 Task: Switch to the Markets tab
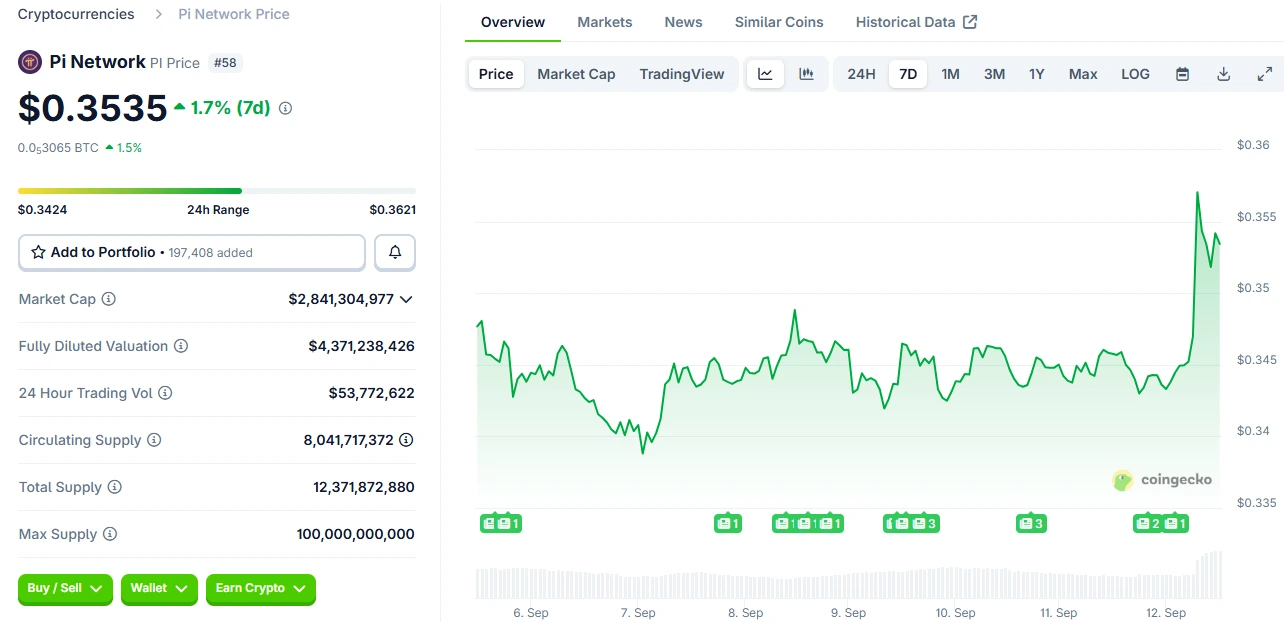pos(604,21)
